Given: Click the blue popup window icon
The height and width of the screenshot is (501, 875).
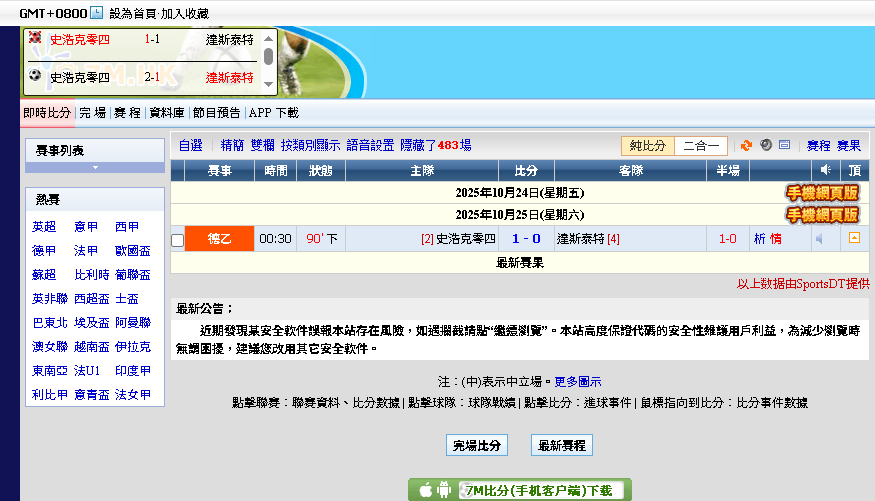Looking at the screenshot, I should point(785,145).
